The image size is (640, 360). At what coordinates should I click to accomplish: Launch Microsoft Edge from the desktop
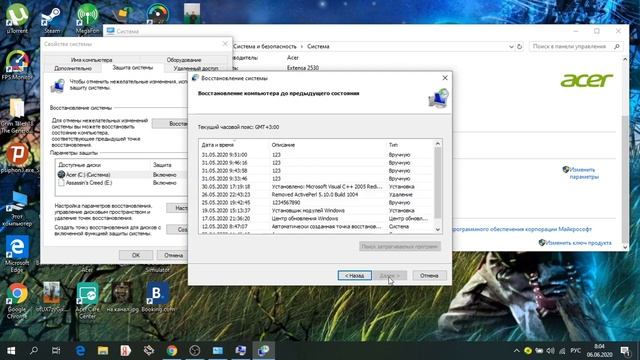(17, 253)
